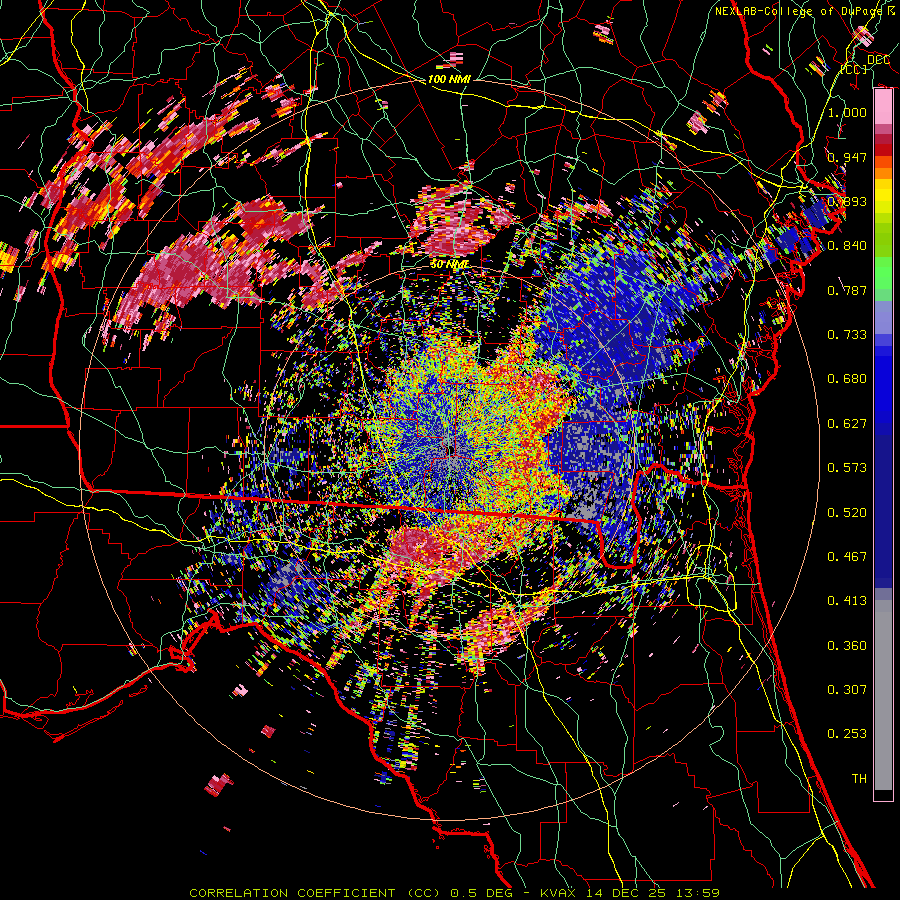Click the 13:59 timestamp in footer
The height and width of the screenshot is (900, 900).
699,893
